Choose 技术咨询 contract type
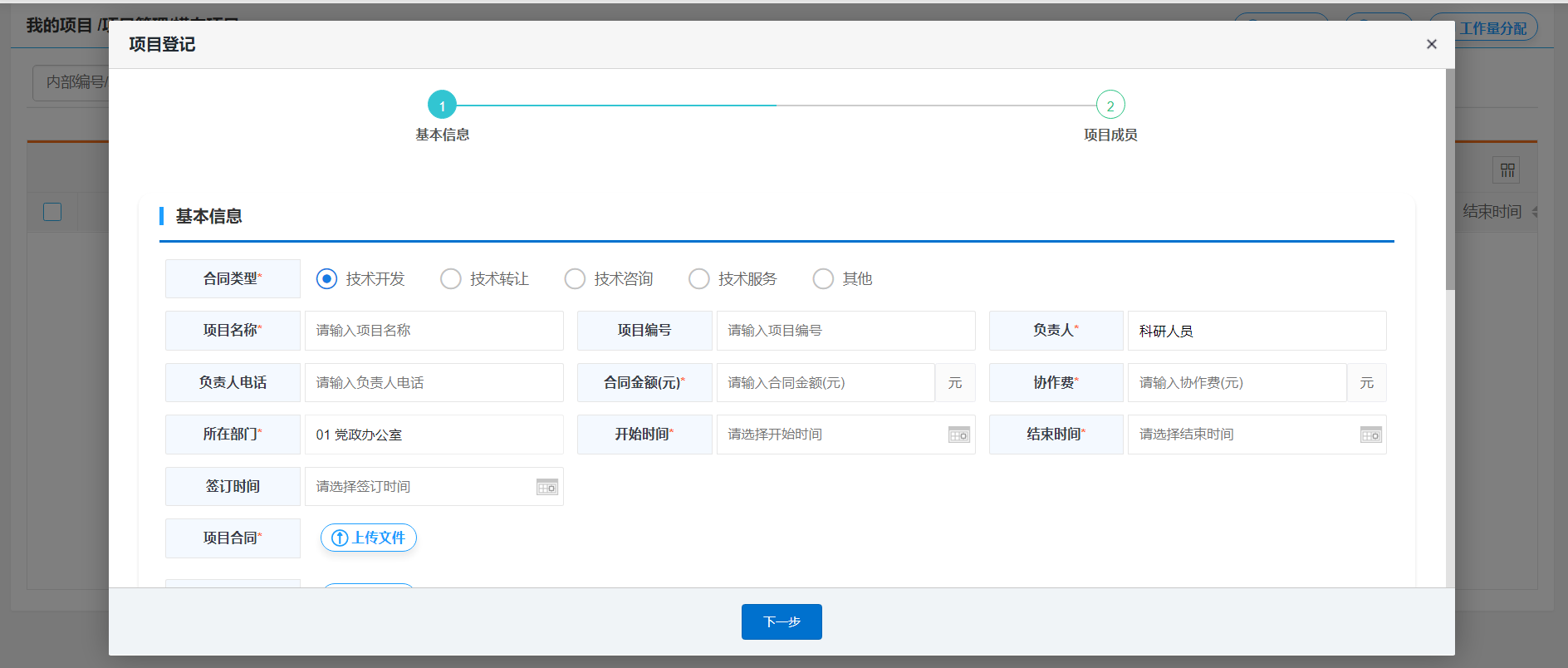 pyautogui.click(x=575, y=279)
